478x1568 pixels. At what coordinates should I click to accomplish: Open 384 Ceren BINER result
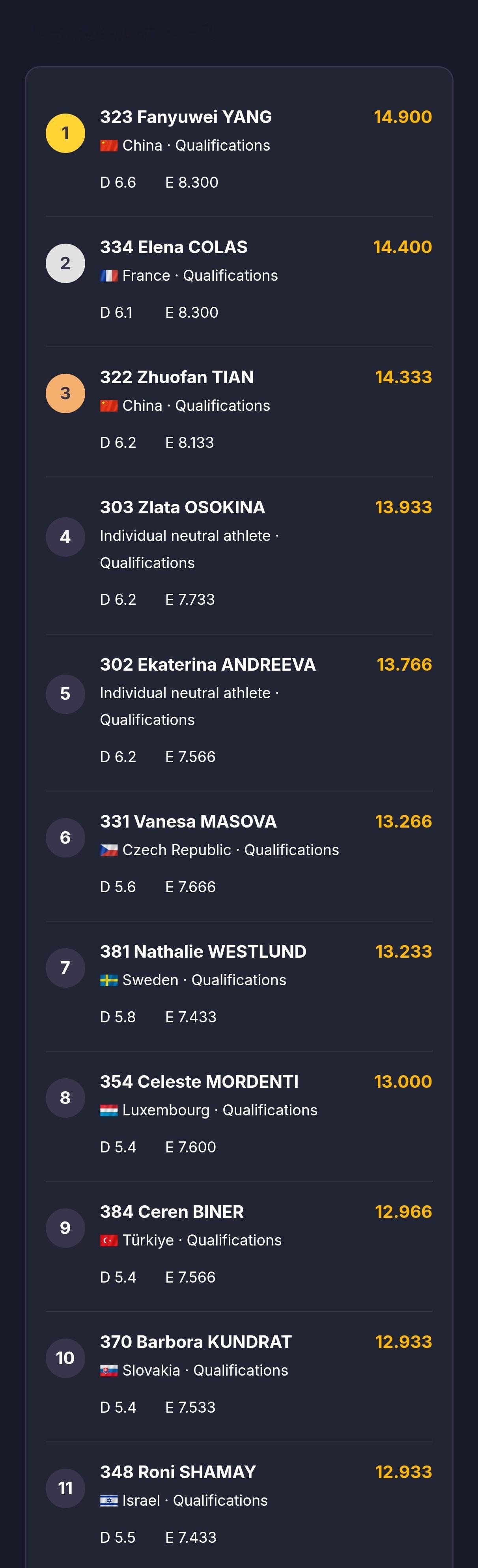[172, 1212]
